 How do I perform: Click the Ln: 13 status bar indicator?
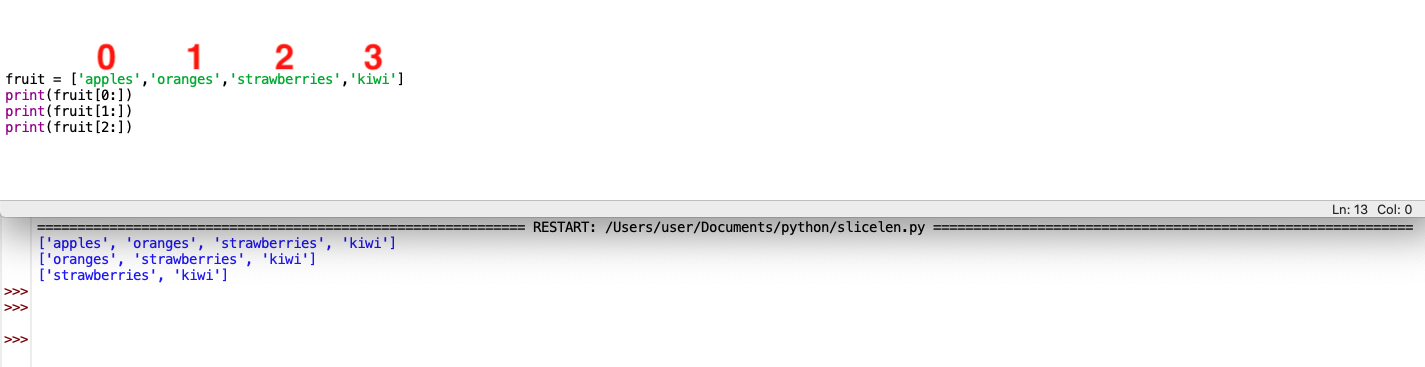(1351, 210)
